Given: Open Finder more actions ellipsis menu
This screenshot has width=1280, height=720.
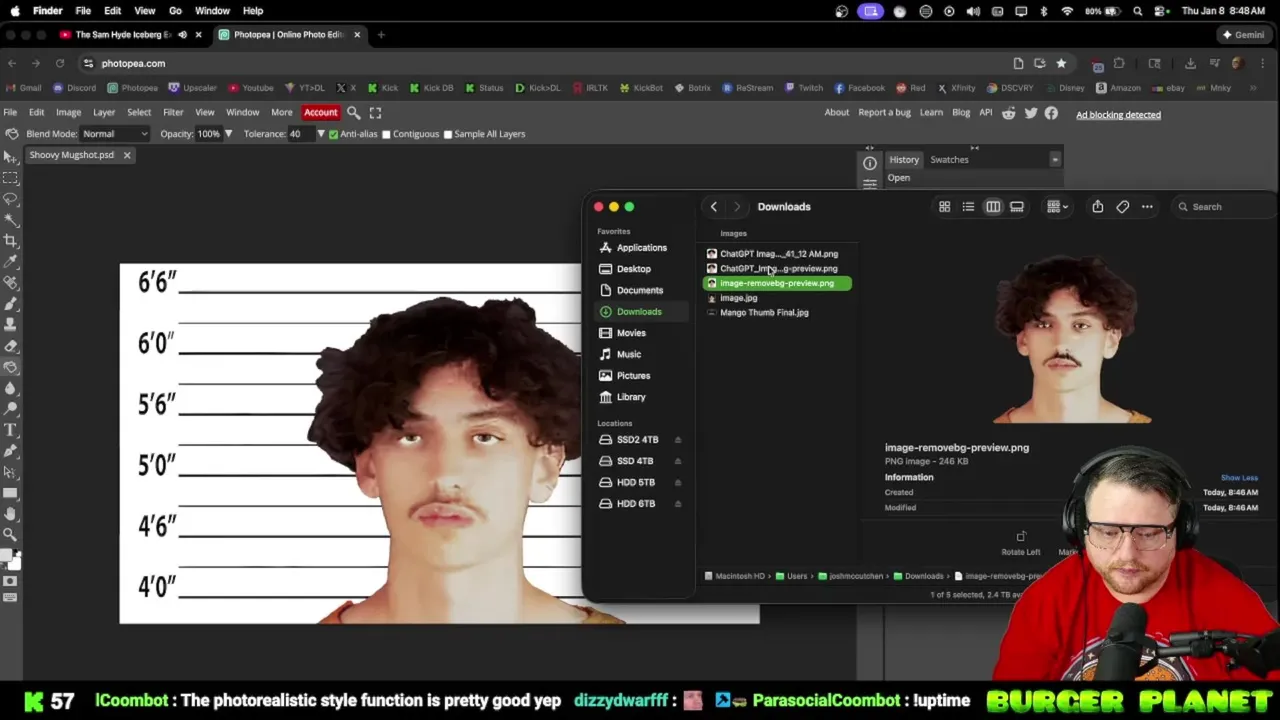Looking at the screenshot, I should tap(1147, 207).
